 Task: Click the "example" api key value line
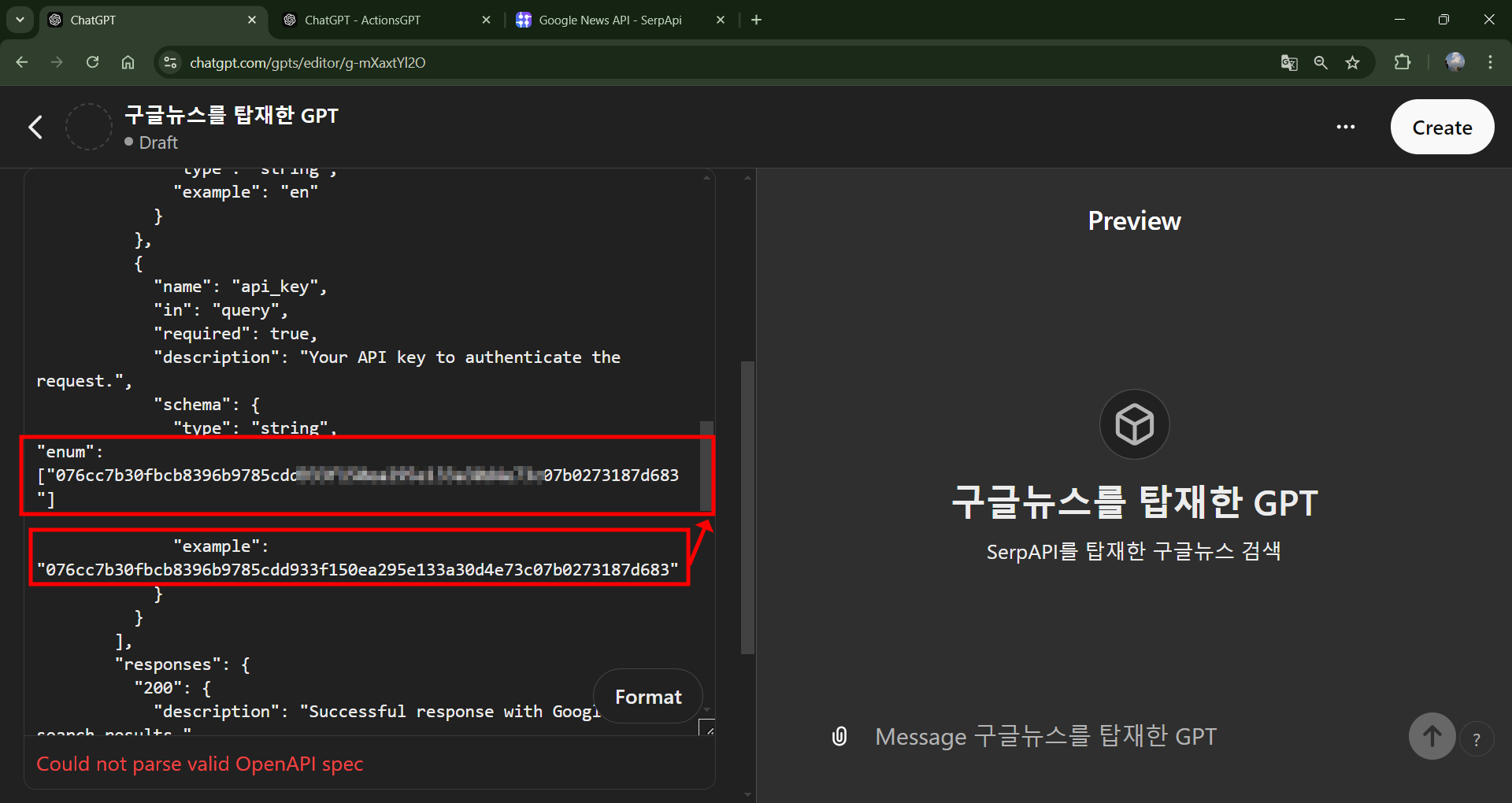[358, 569]
